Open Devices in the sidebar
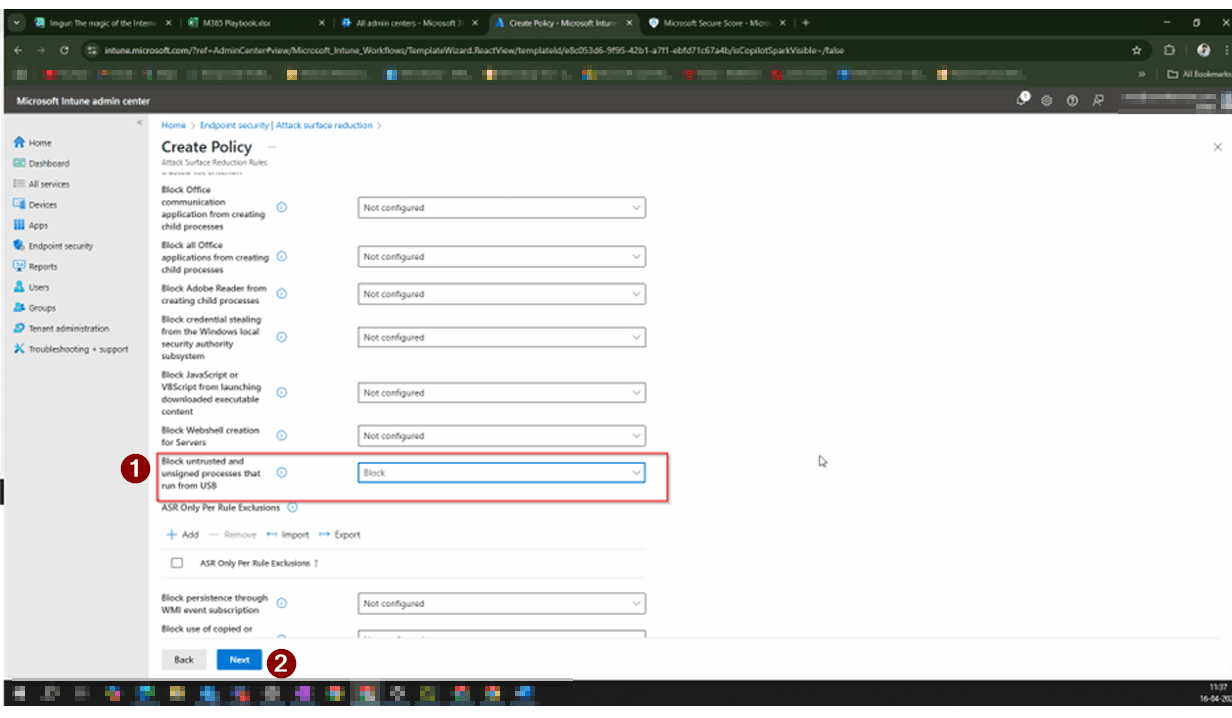The height and width of the screenshot is (718, 1232). pos(35,205)
